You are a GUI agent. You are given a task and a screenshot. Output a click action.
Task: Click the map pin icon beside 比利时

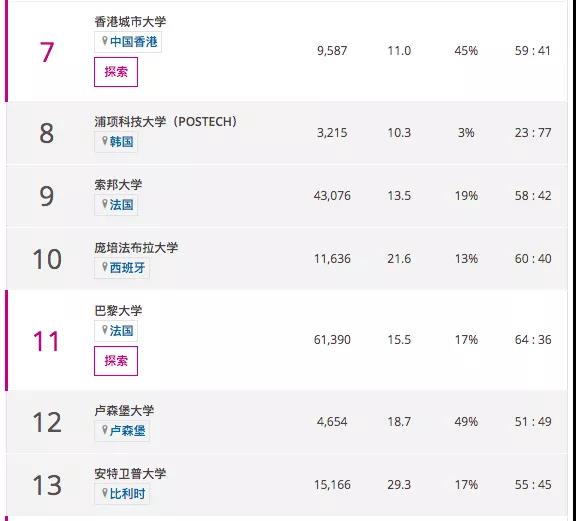[x=105, y=493]
